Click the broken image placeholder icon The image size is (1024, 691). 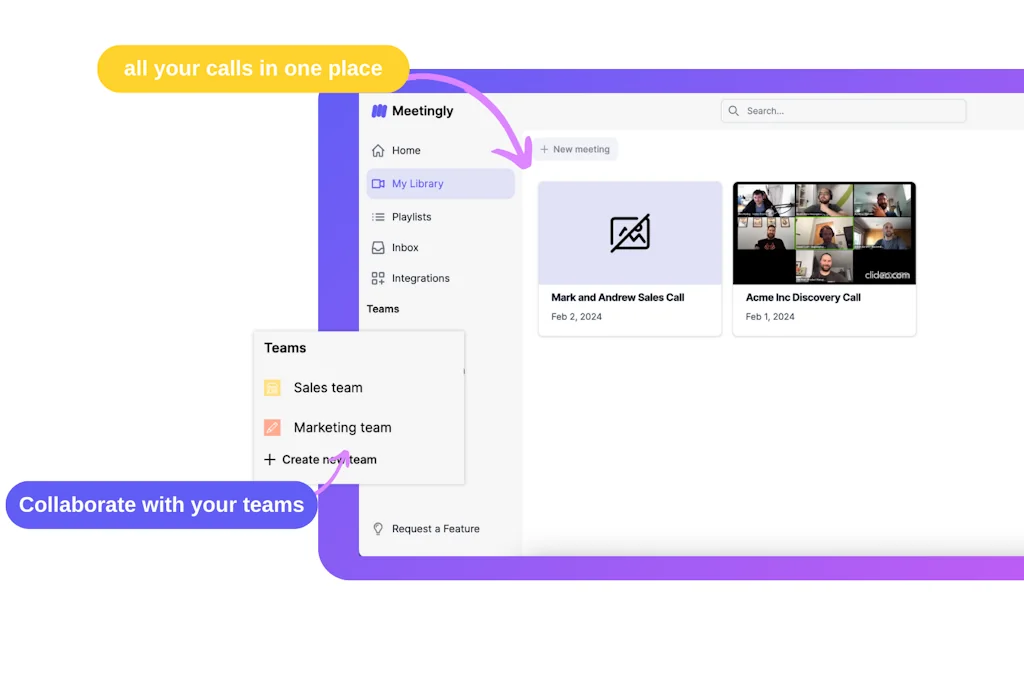pos(630,233)
